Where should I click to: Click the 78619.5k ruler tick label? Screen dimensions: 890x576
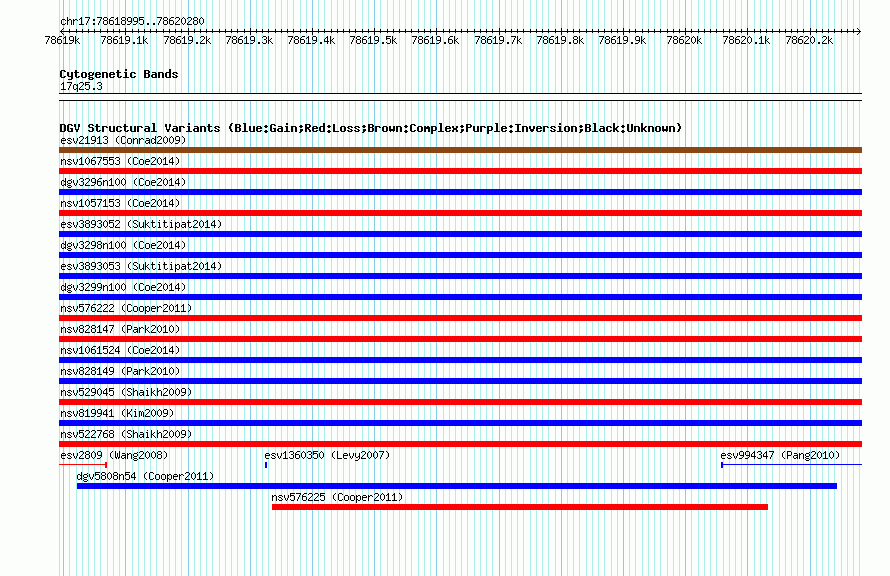pos(373,40)
